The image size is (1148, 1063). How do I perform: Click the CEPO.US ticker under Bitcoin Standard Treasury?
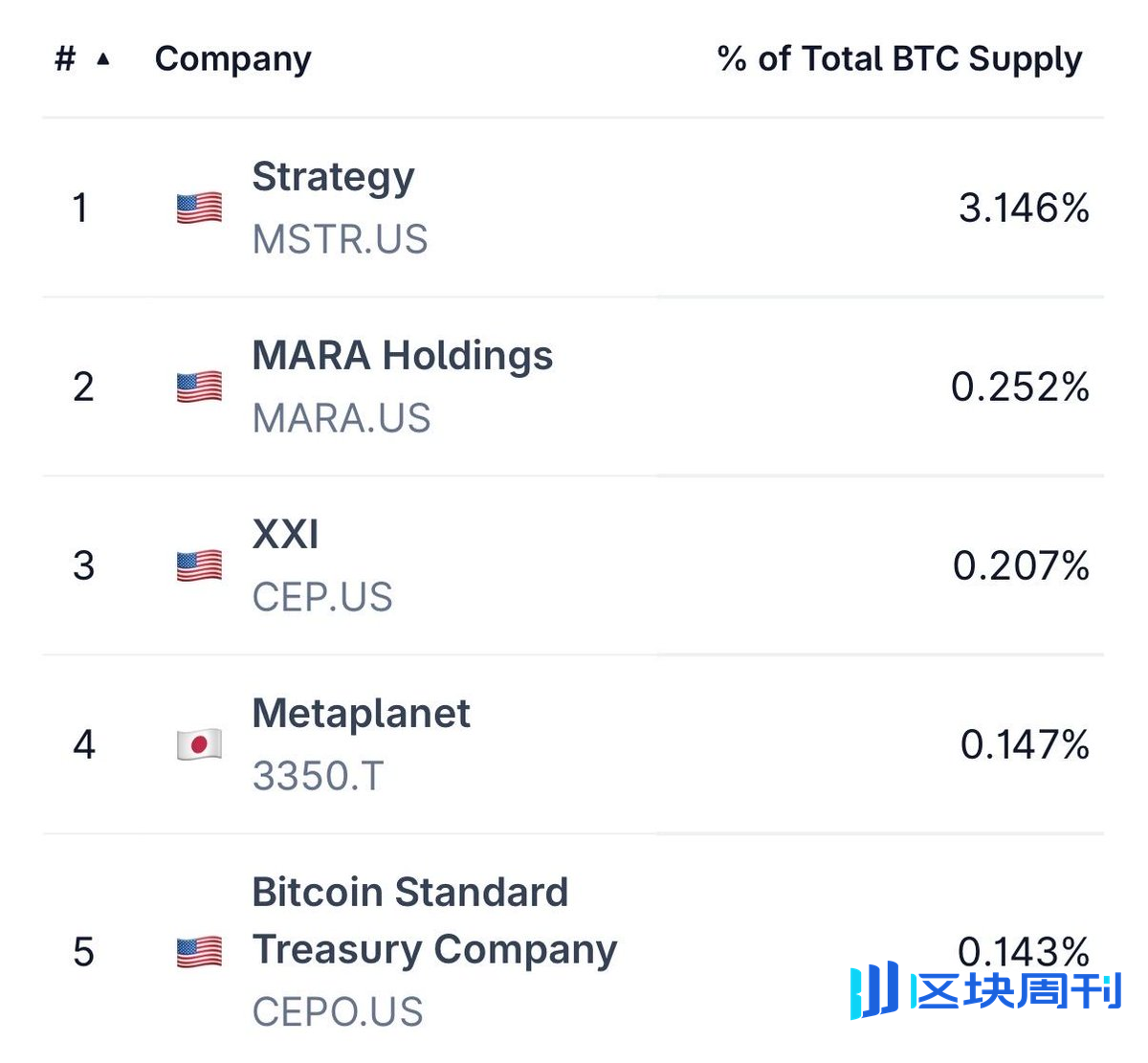click(x=337, y=1011)
